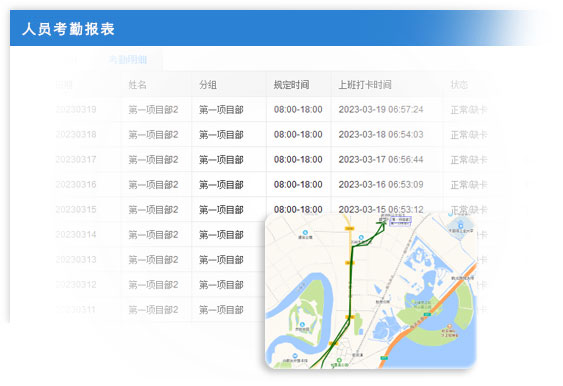Click the blue POI marker in the map's top-right corner
Image resolution: width=563 pixels, height=386 pixels.
coord(461,226)
